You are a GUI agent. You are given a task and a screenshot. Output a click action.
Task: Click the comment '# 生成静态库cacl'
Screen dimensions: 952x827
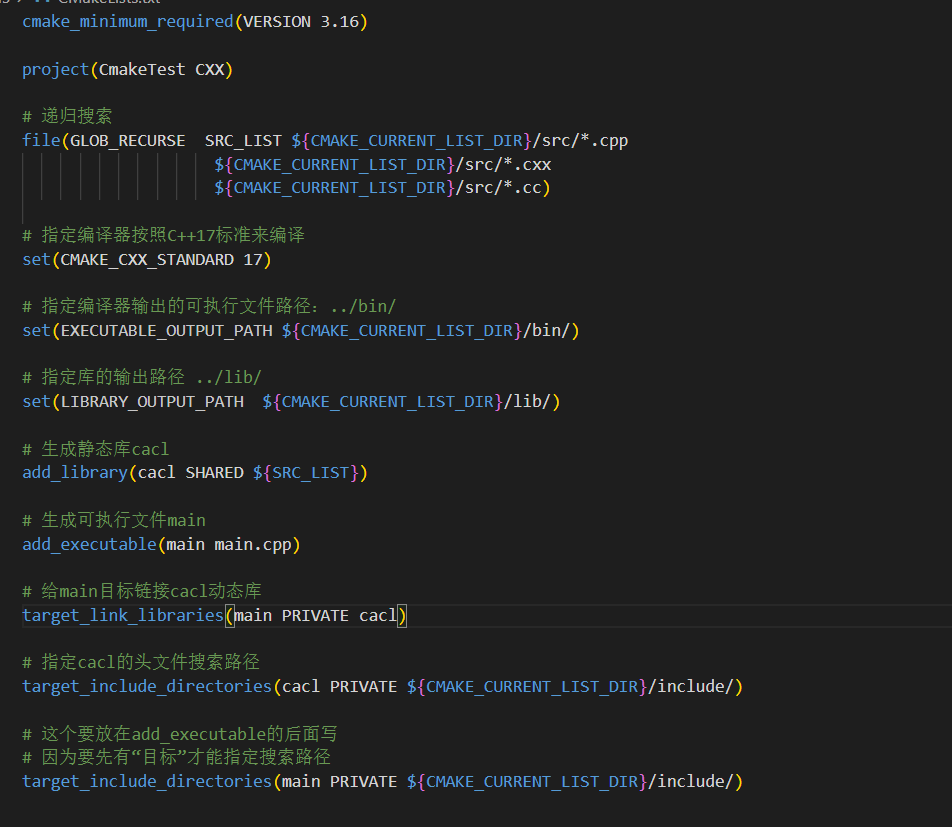click(95, 449)
